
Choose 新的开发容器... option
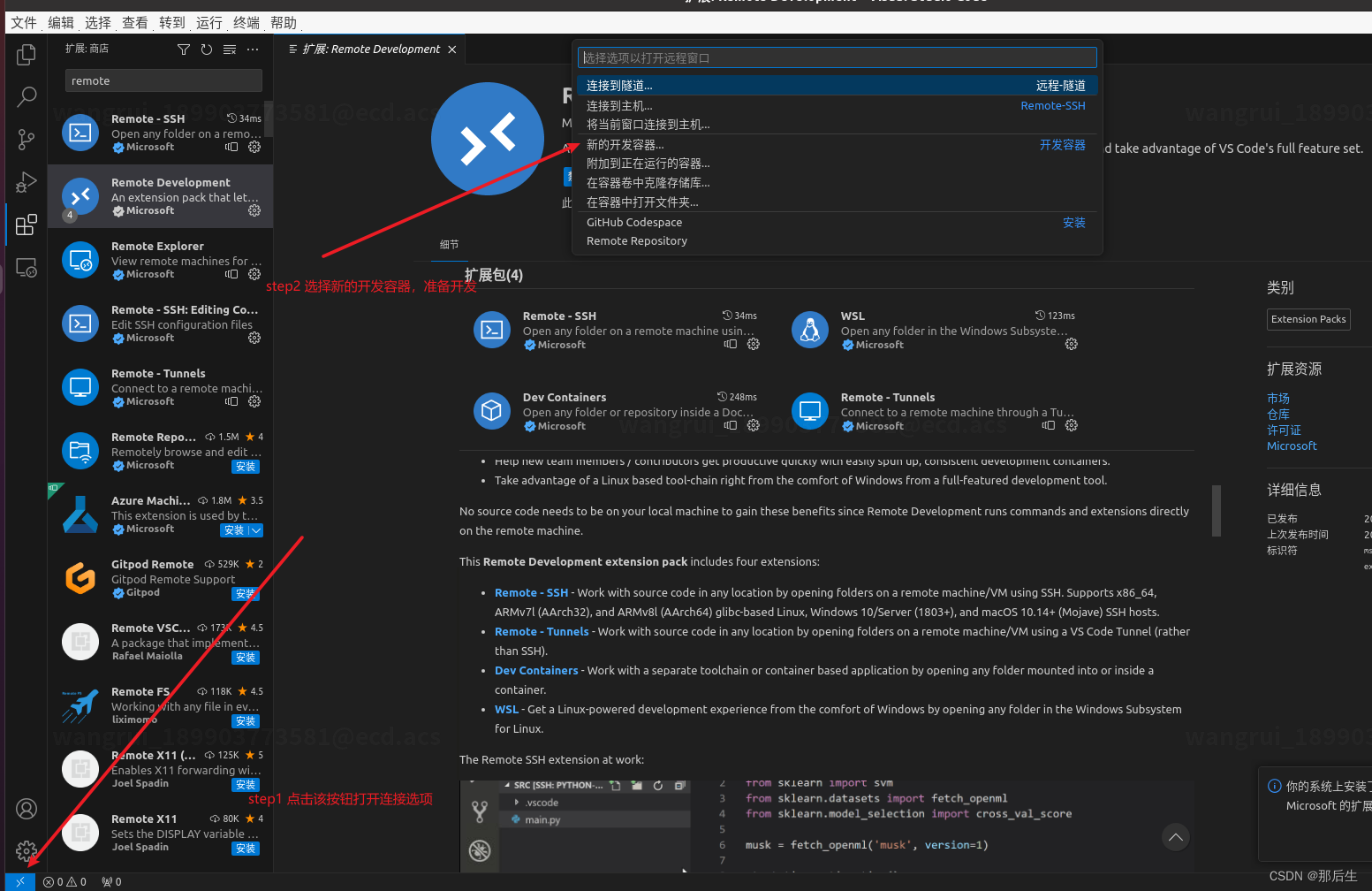[x=838, y=144]
